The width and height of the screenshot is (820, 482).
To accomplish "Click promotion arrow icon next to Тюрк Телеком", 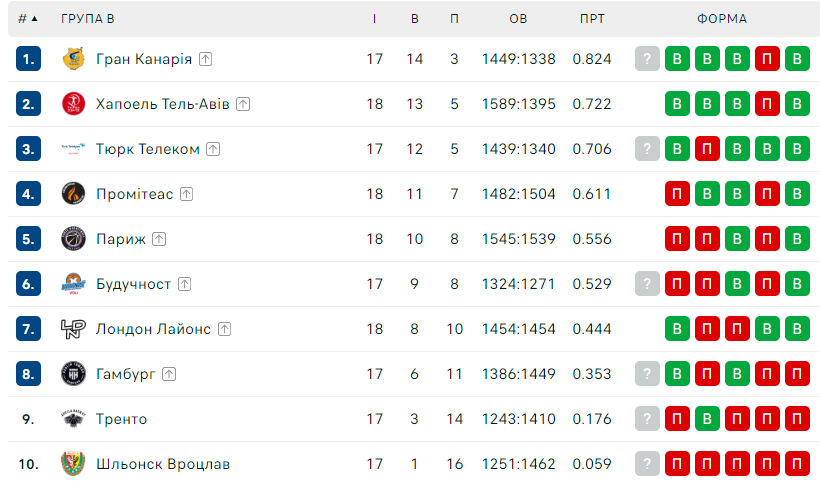I will point(213,149).
